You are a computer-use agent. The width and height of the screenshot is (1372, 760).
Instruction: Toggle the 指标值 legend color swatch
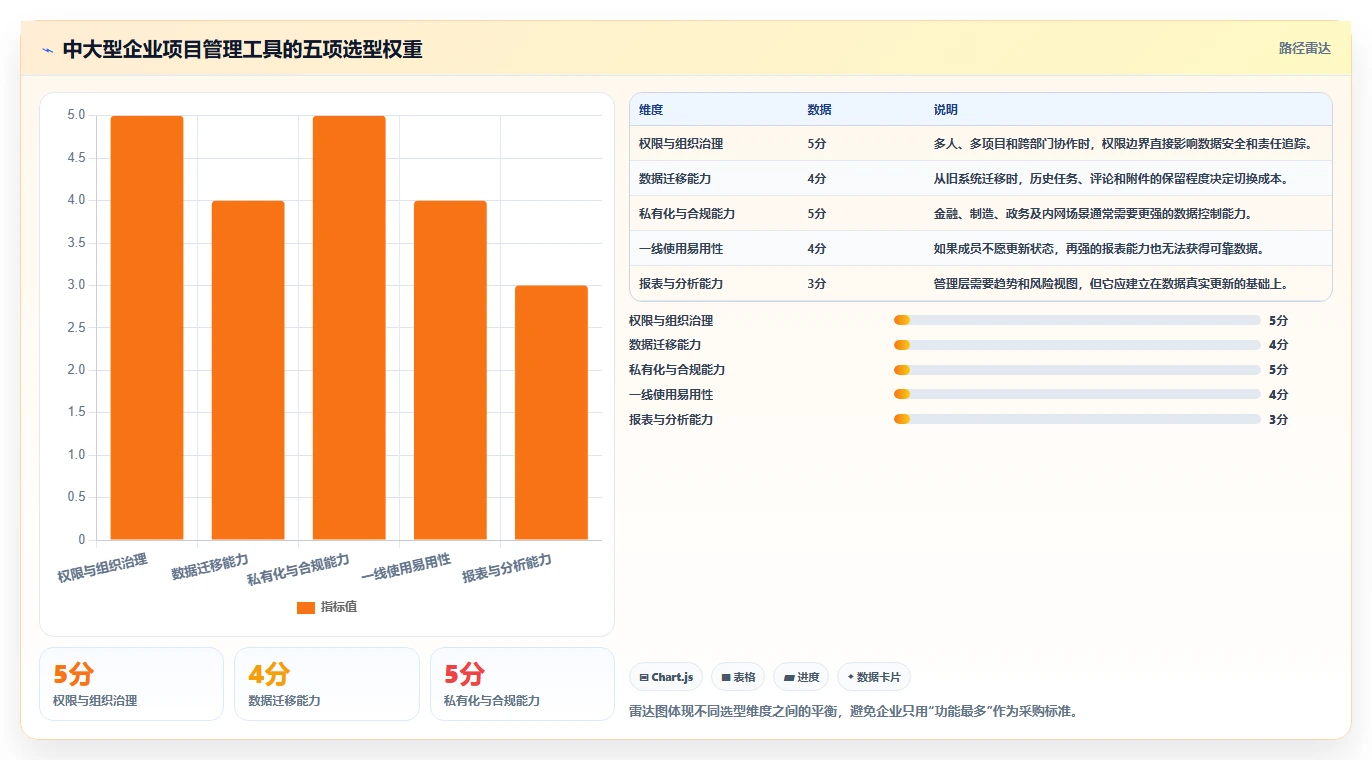point(306,607)
